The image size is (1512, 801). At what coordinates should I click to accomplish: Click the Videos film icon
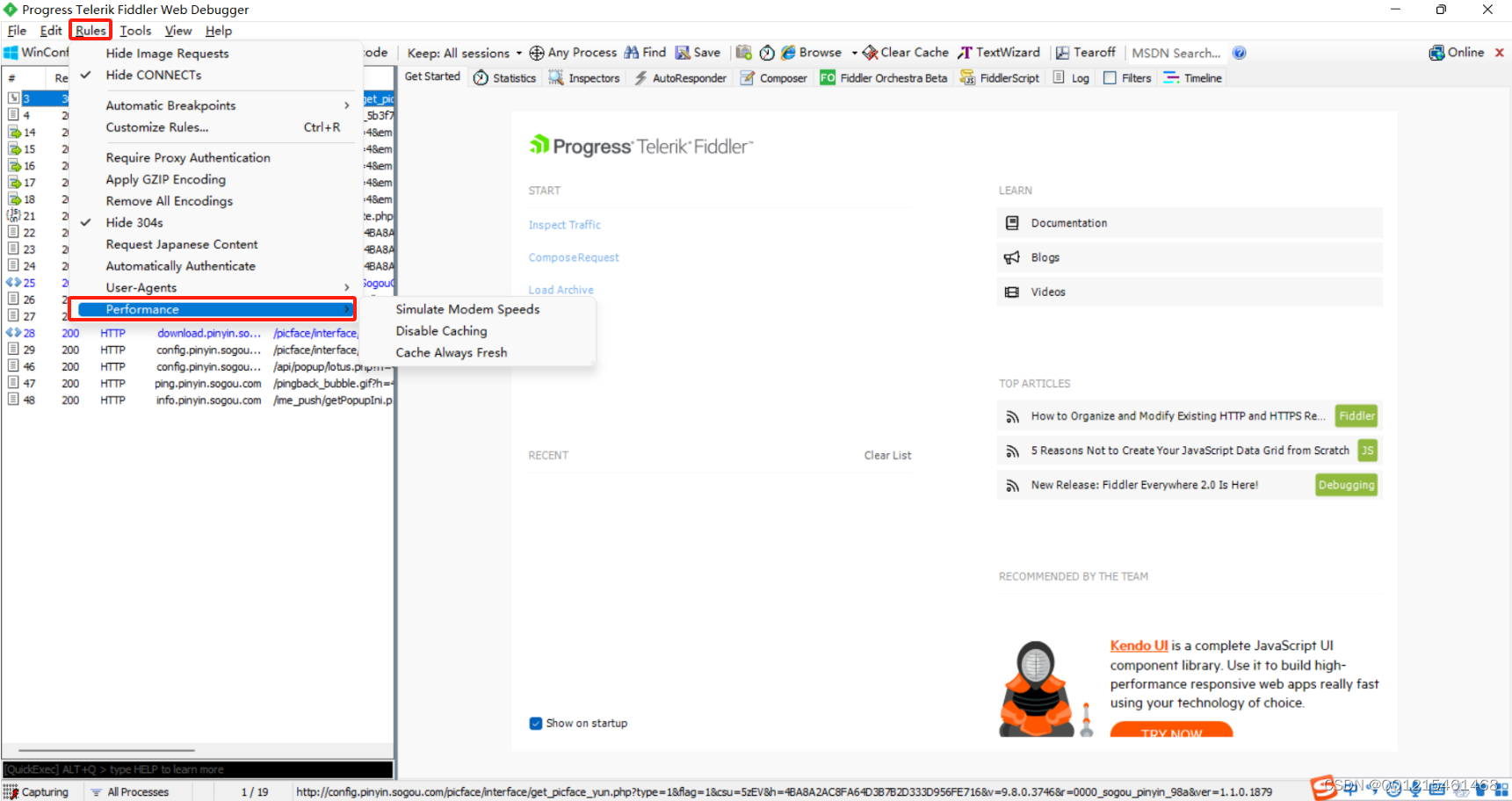pos(1012,292)
